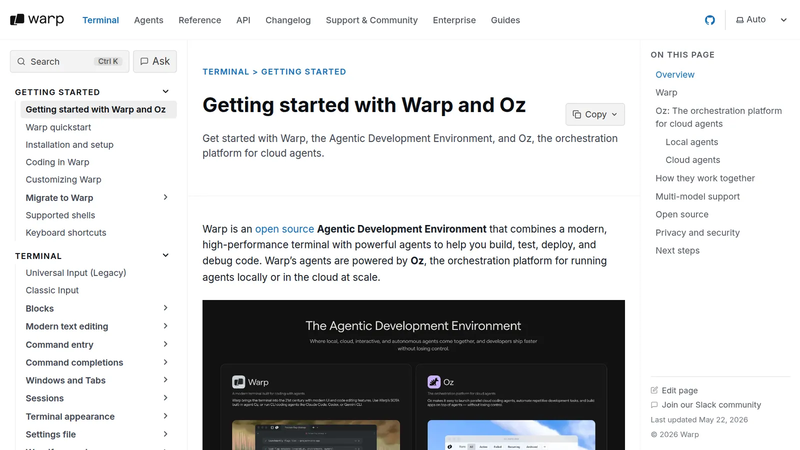800x450 pixels.
Task: Click the Ask chat bubble icon
Action: tap(144, 61)
